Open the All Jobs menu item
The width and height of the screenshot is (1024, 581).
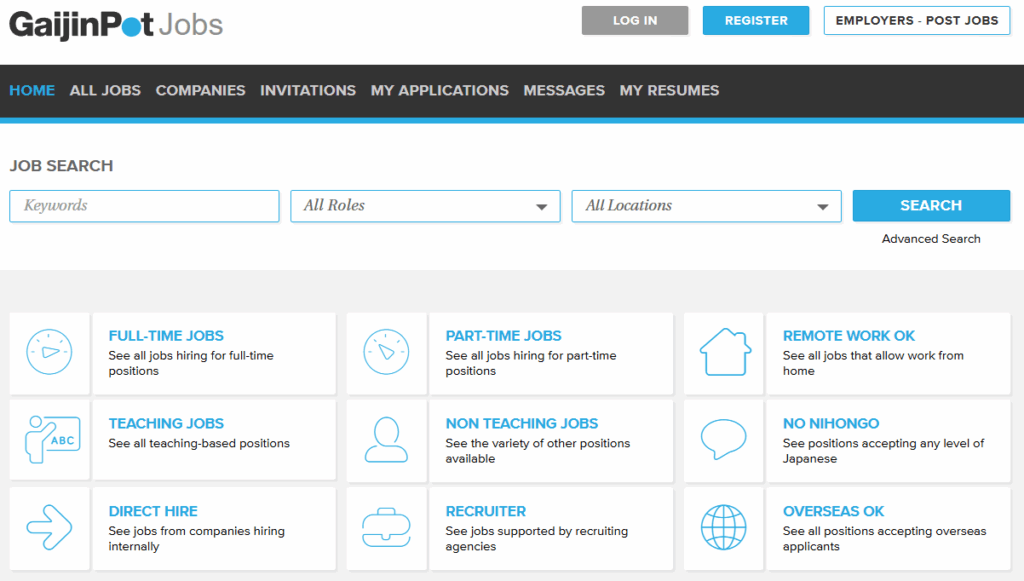click(x=105, y=90)
